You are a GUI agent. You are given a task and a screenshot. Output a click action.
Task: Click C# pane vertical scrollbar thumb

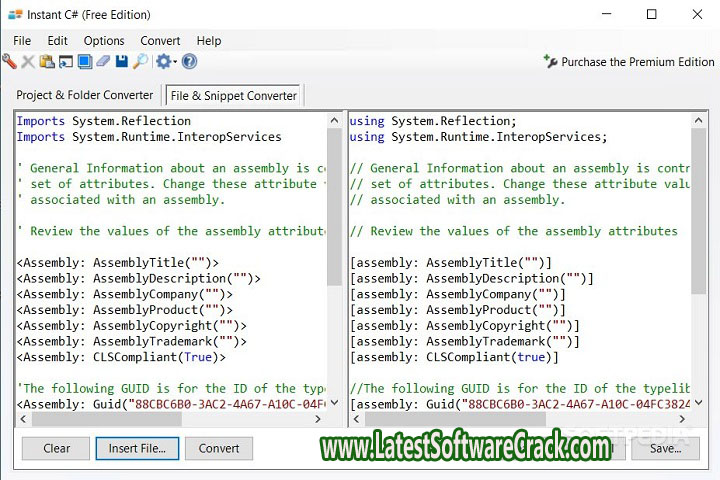pos(698,211)
